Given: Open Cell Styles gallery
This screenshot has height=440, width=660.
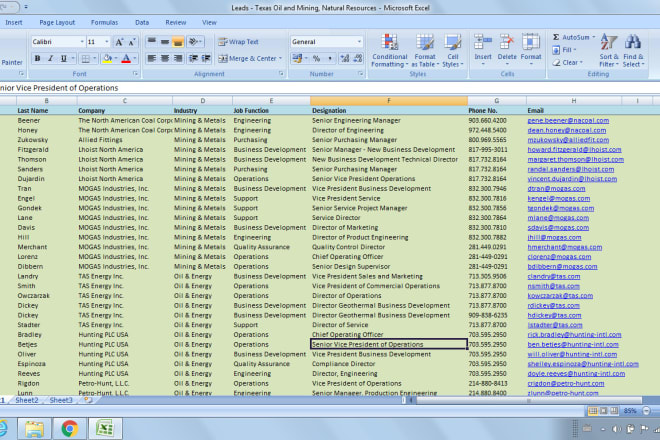Looking at the screenshot, I should click(452, 51).
